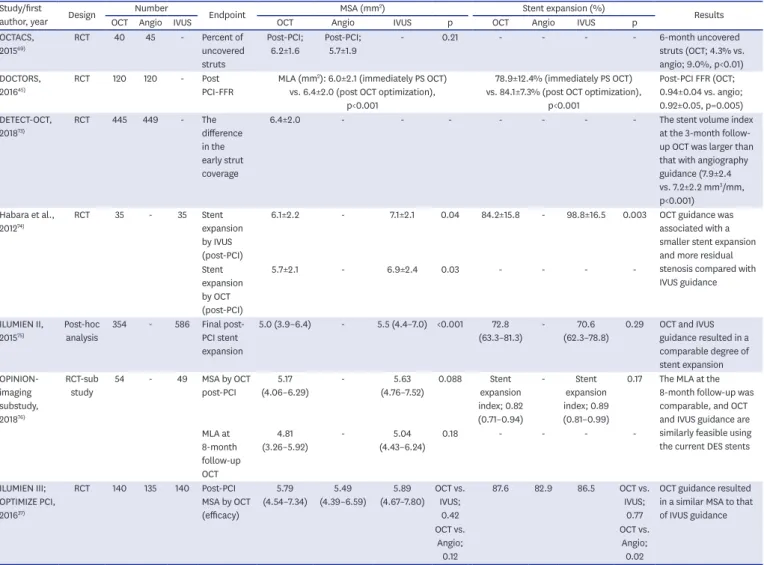Click the '86.5' IVUS stent expansion value
This screenshot has height=565, width=764.
[586, 488]
